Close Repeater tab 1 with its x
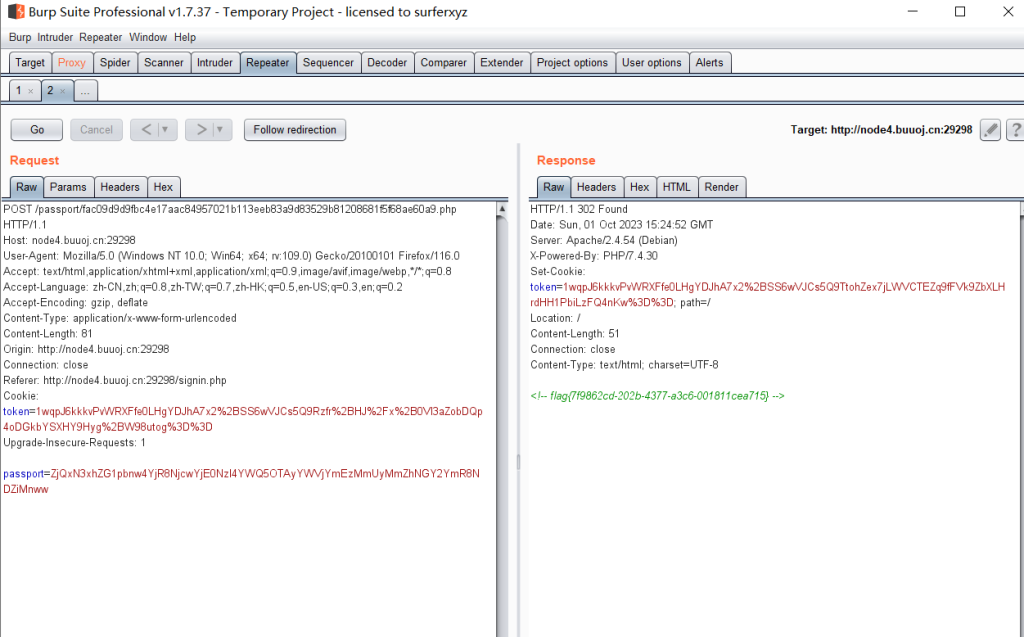The height and width of the screenshot is (637, 1024). (x=30, y=91)
